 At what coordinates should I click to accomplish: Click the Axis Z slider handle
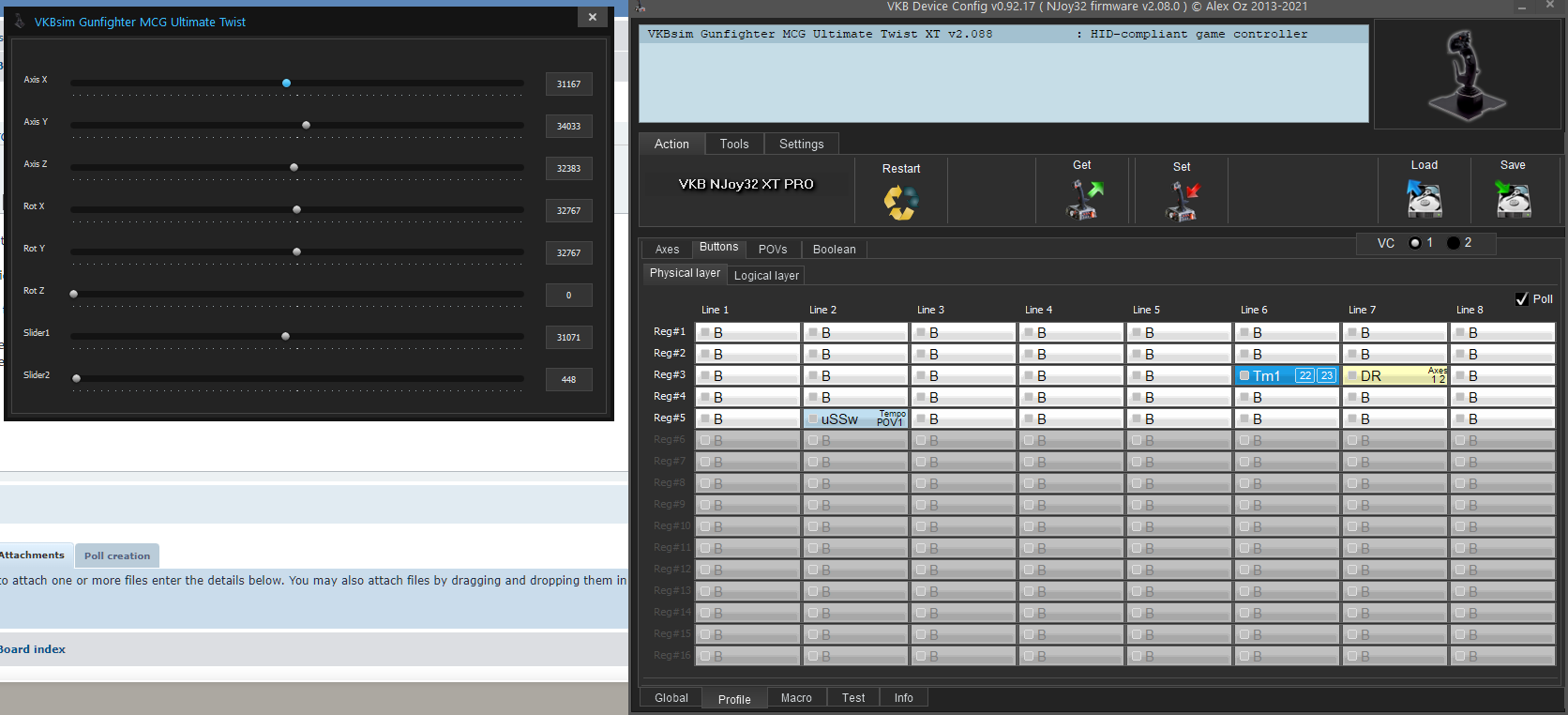pos(294,167)
